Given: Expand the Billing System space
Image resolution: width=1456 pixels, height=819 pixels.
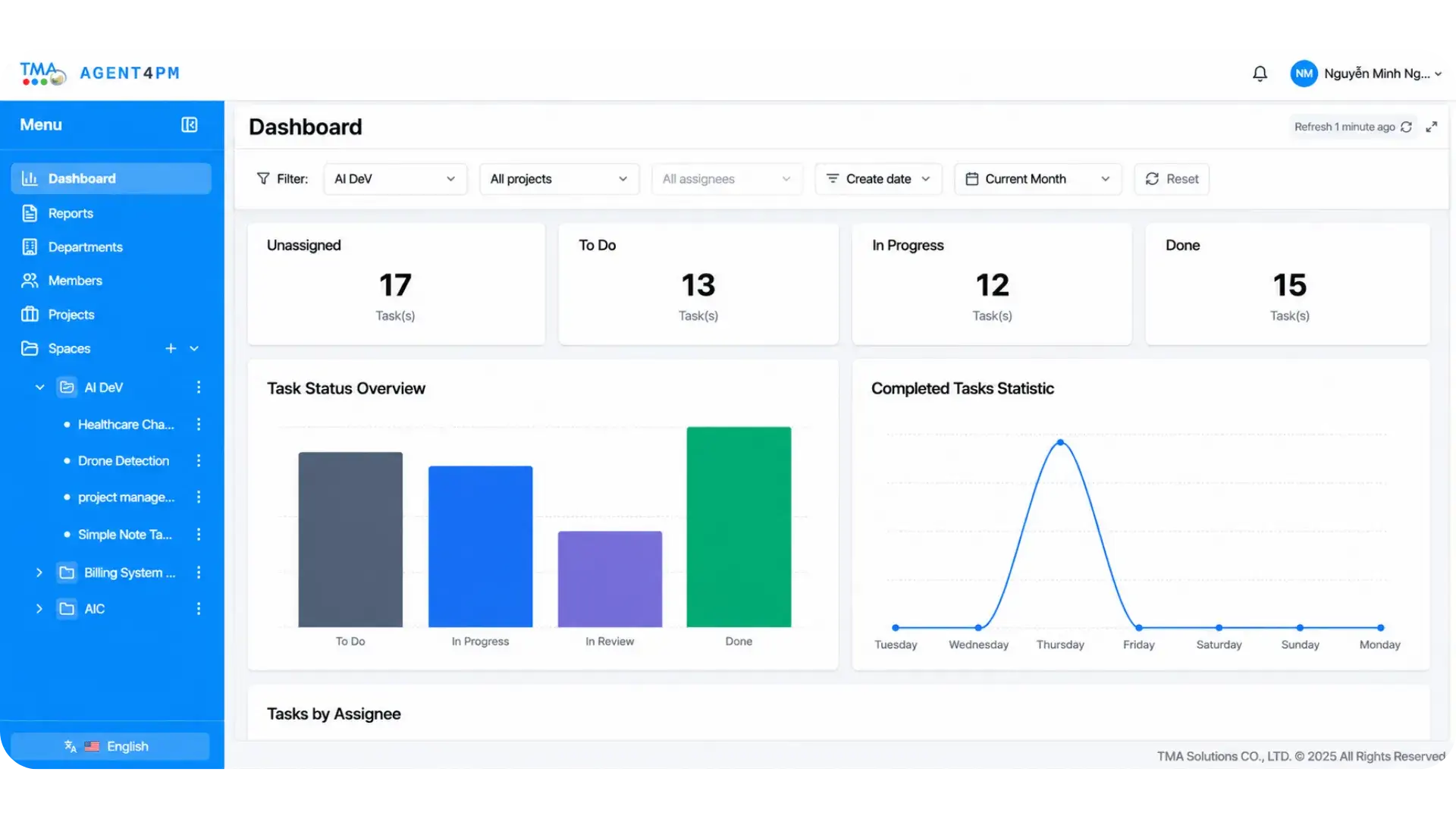Looking at the screenshot, I should click(x=39, y=573).
